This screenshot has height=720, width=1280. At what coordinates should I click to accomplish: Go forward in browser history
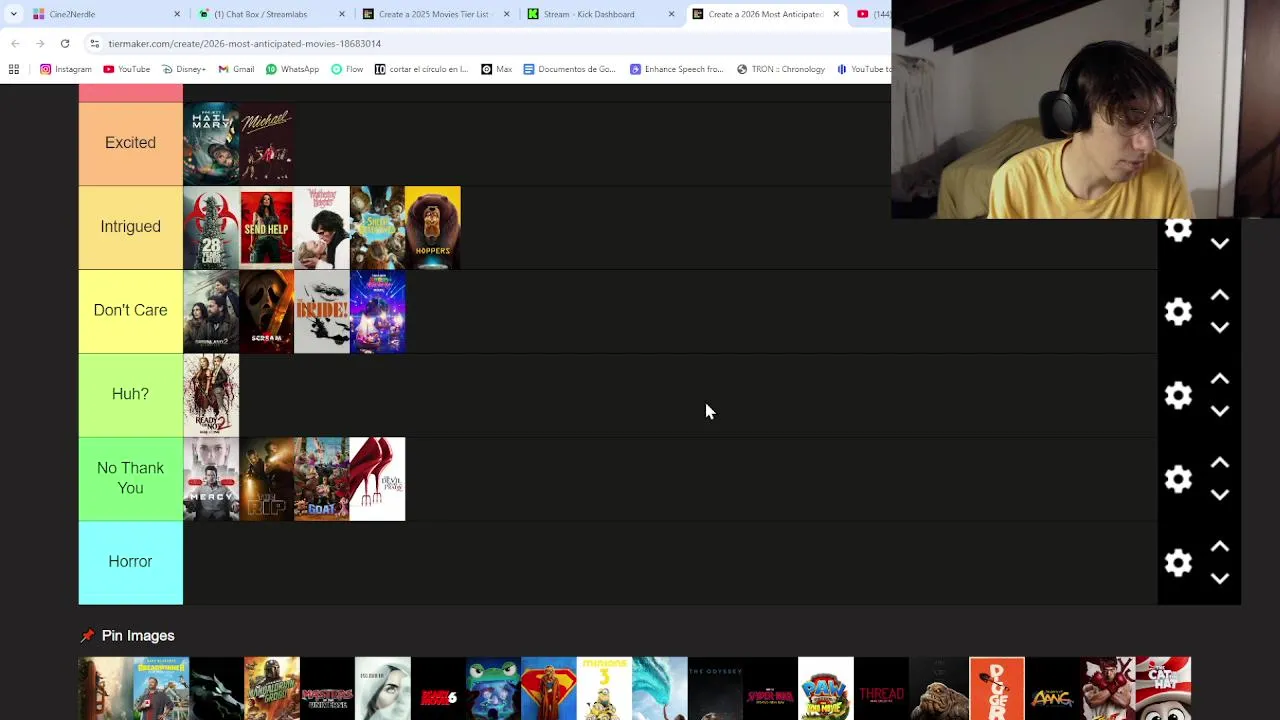pyautogui.click(x=40, y=44)
